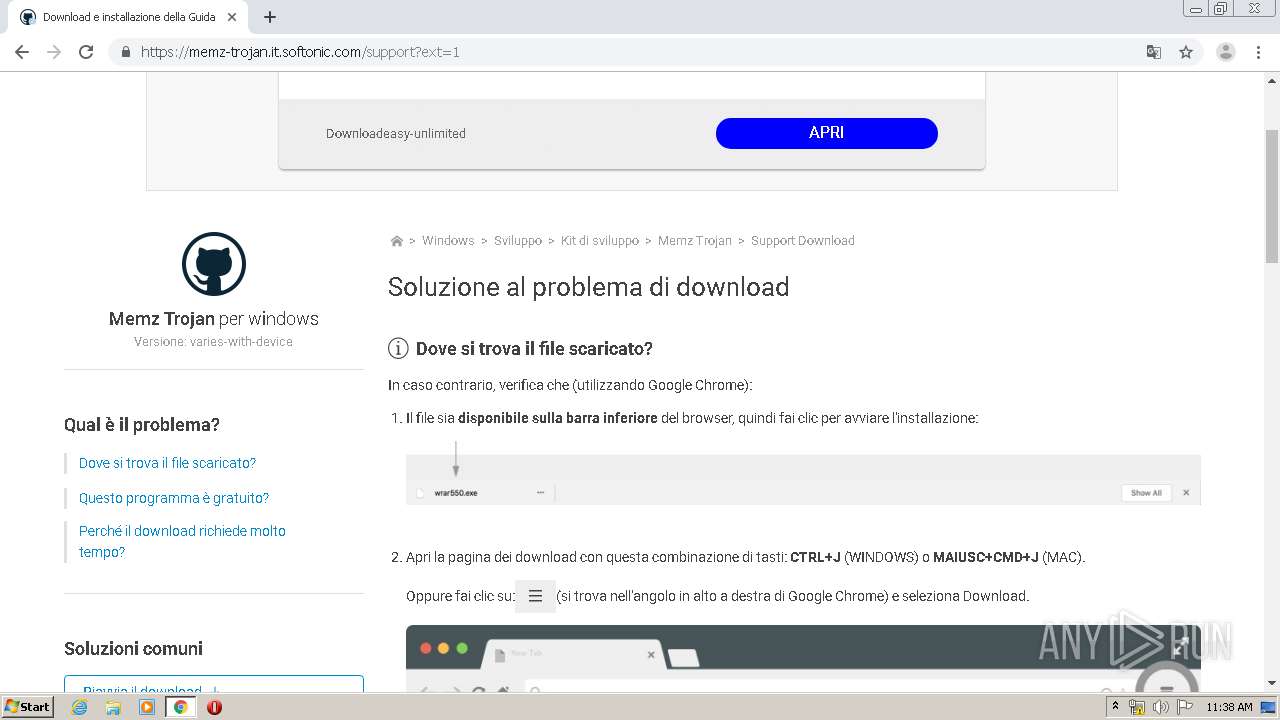The width and height of the screenshot is (1280, 720).
Task: Go to Questo programma è gratuito?
Action: coord(174,498)
